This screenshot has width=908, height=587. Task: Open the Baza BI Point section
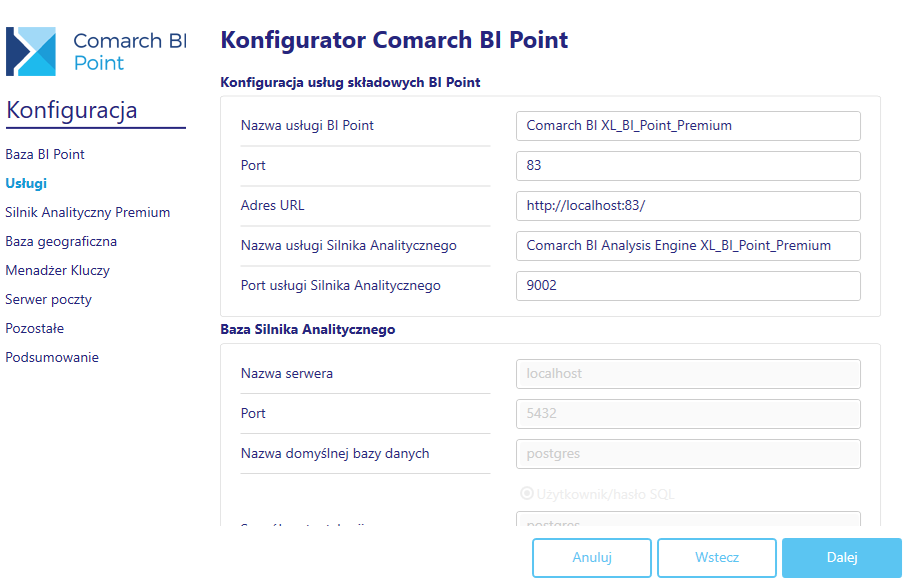(x=45, y=155)
